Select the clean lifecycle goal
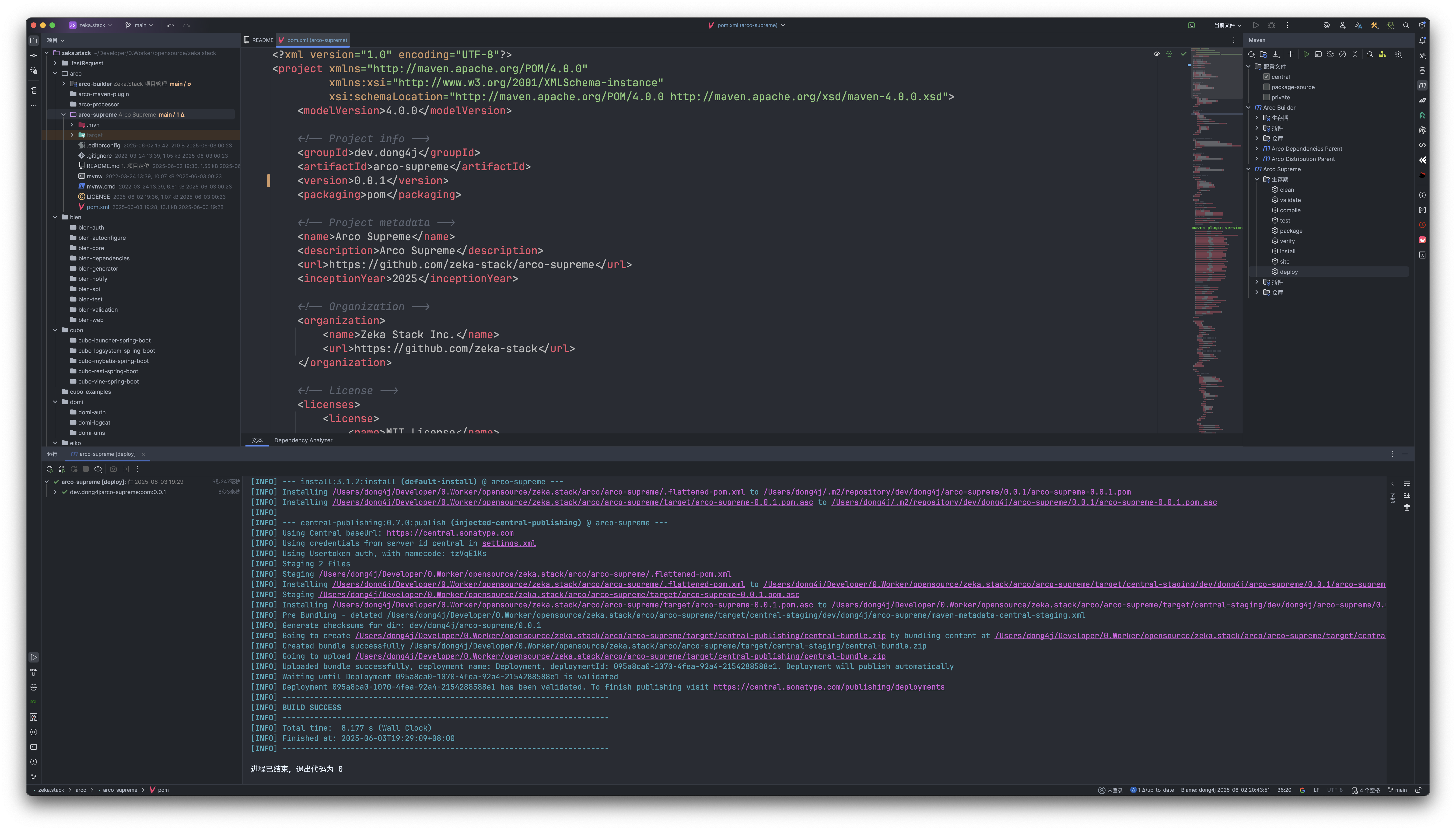 1286,190
